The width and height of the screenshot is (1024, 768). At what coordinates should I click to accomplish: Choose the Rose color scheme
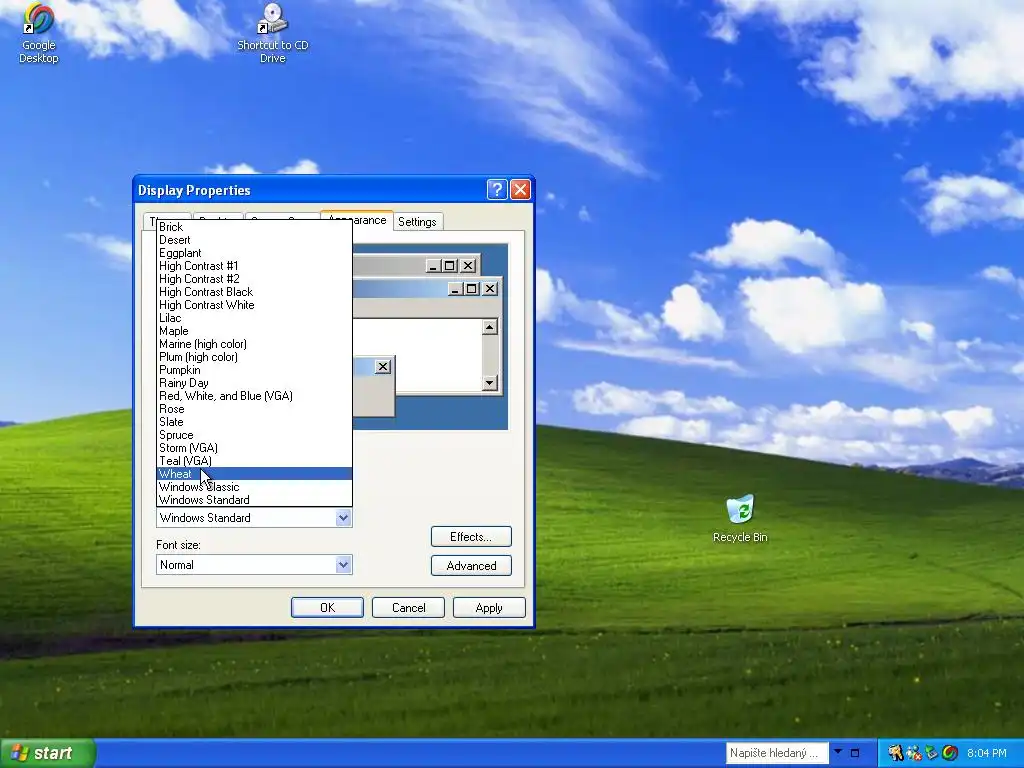[x=255, y=409]
